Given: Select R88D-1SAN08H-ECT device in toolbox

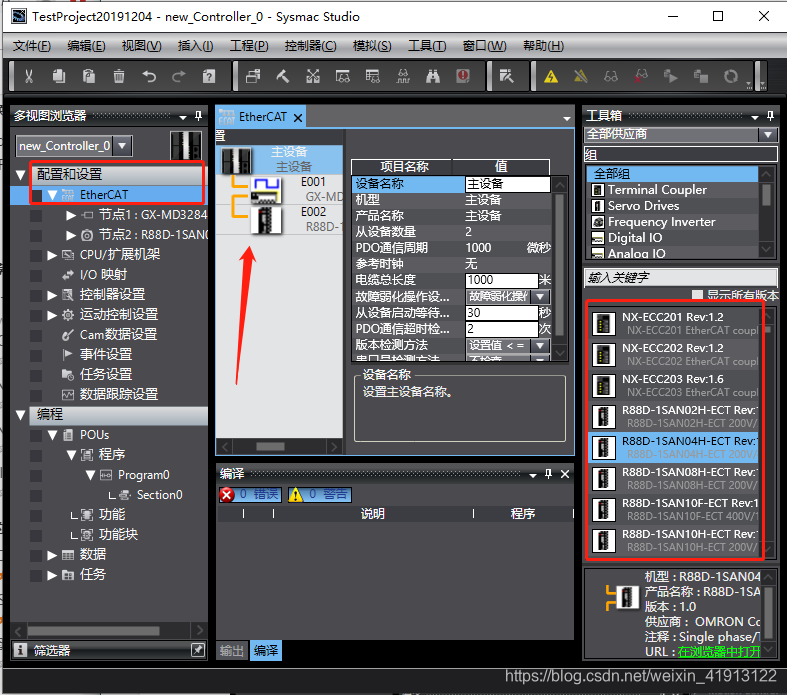Looking at the screenshot, I should (x=674, y=479).
